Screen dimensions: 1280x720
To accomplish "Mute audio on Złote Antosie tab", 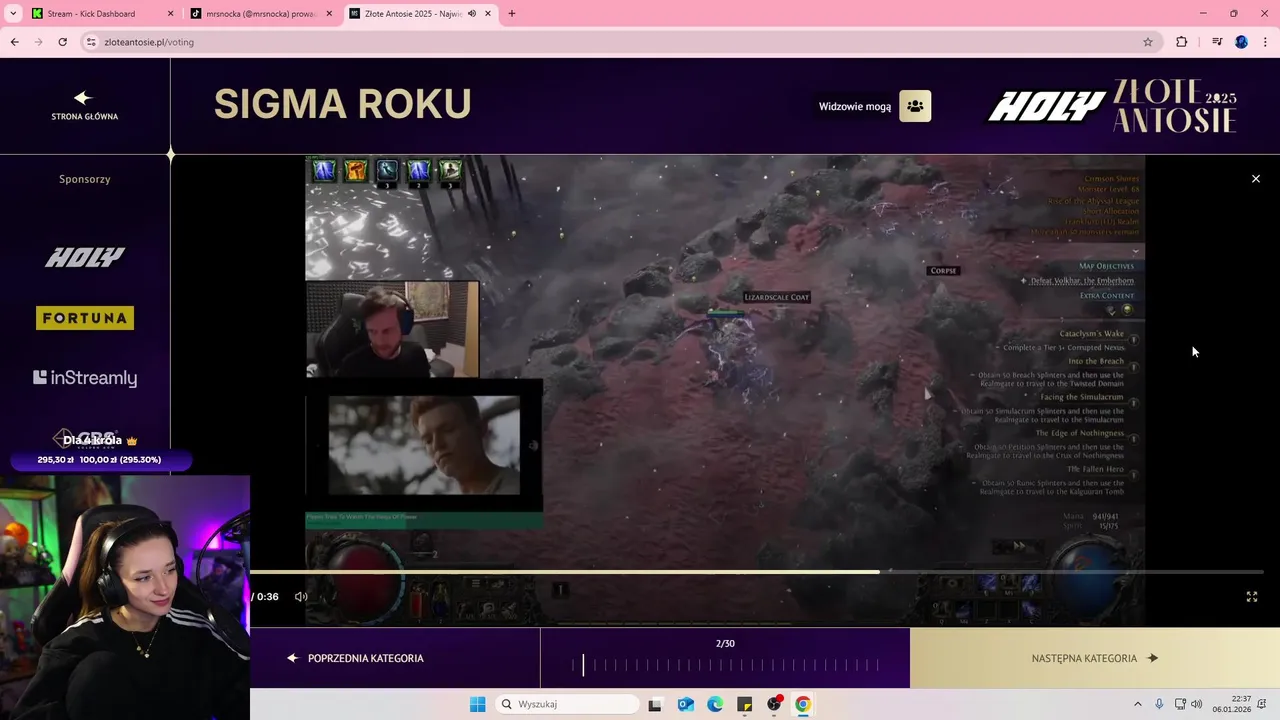I will (x=472, y=14).
